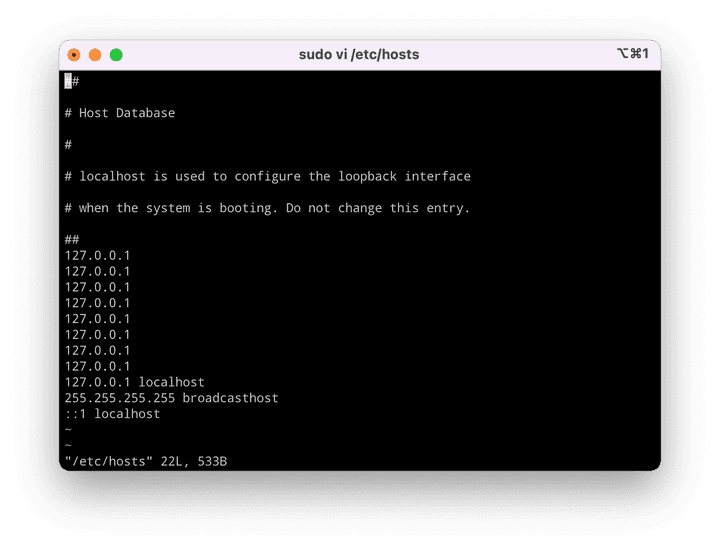The width and height of the screenshot is (720, 549).
Task: Click the window title 'sudo vi /etc/hosts'
Action: pyautogui.click(x=359, y=55)
